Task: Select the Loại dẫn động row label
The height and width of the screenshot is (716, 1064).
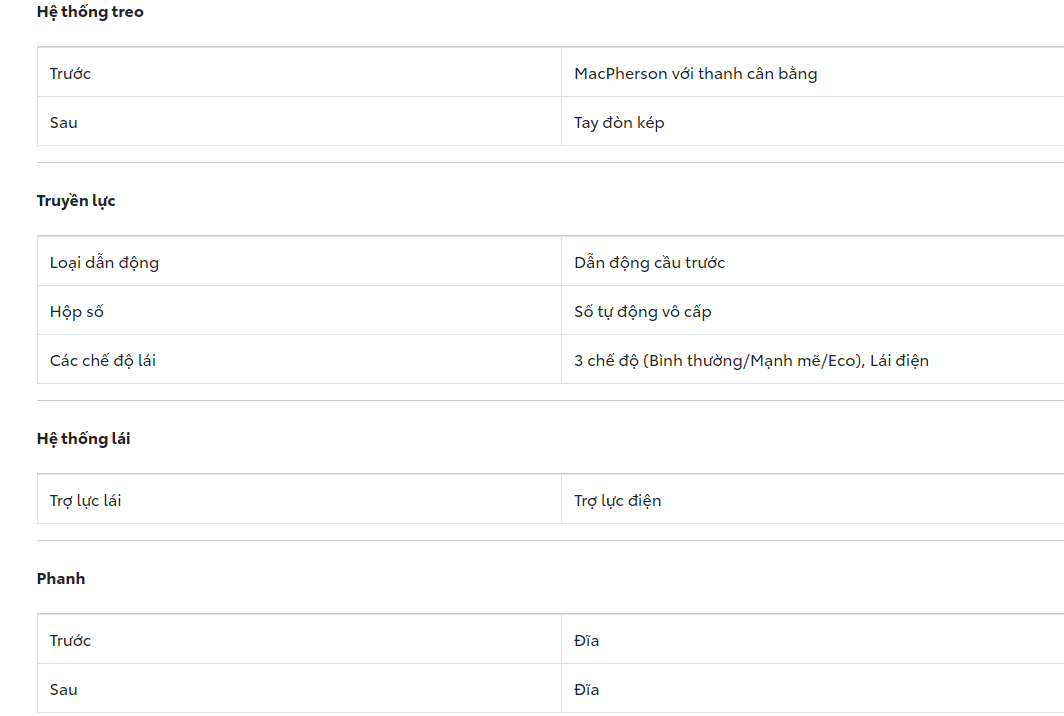Action: (x=104, y=262)
